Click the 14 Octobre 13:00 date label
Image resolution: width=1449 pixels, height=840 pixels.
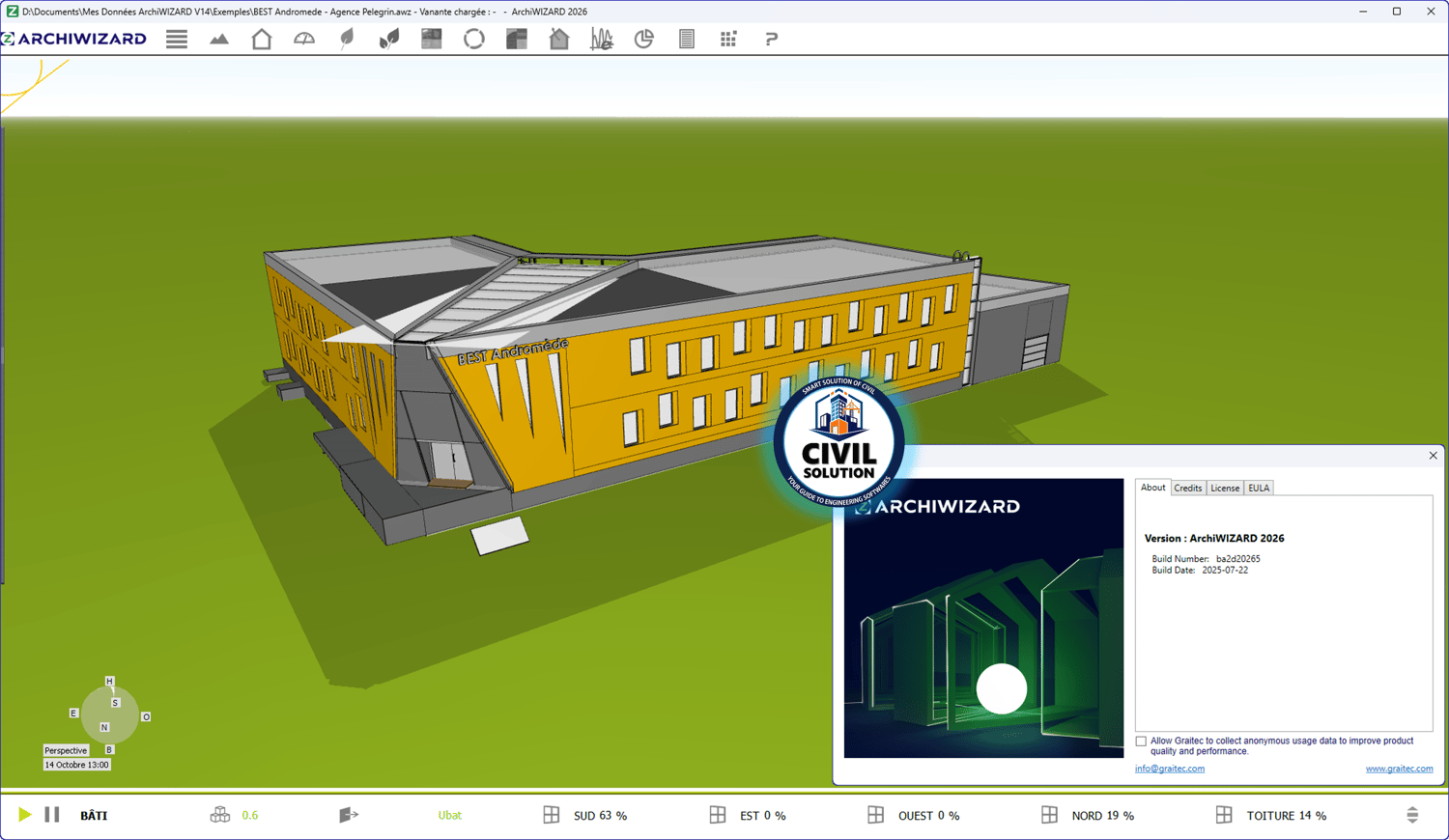tap(76, 765)
